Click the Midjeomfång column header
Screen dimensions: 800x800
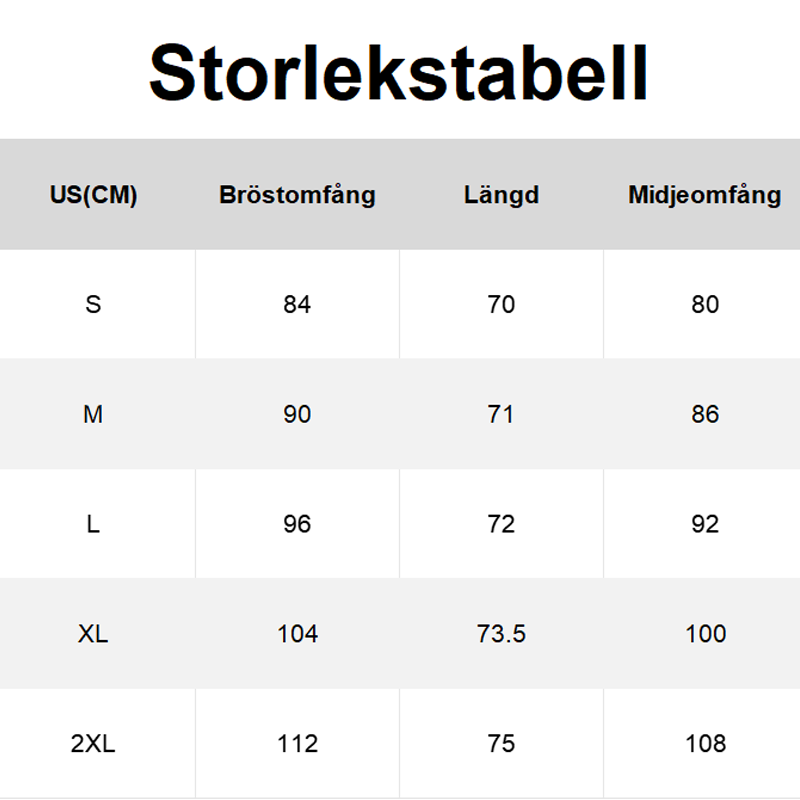[x=704, y=195]
